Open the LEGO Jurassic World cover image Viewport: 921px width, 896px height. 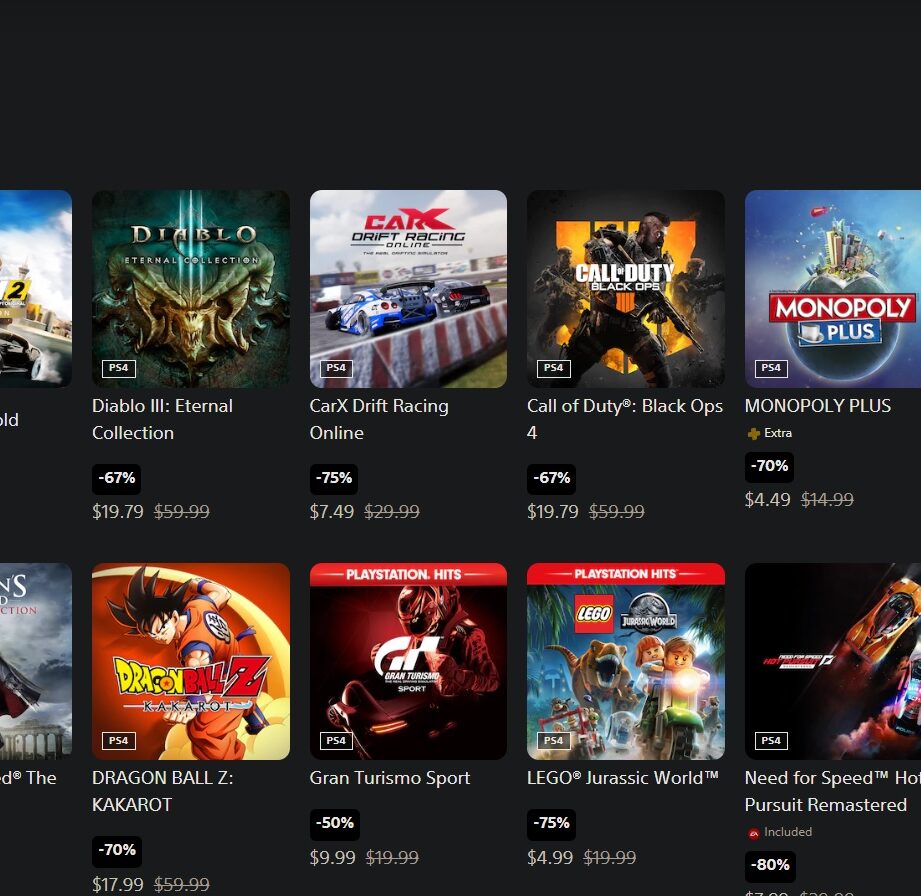point(626,662)
